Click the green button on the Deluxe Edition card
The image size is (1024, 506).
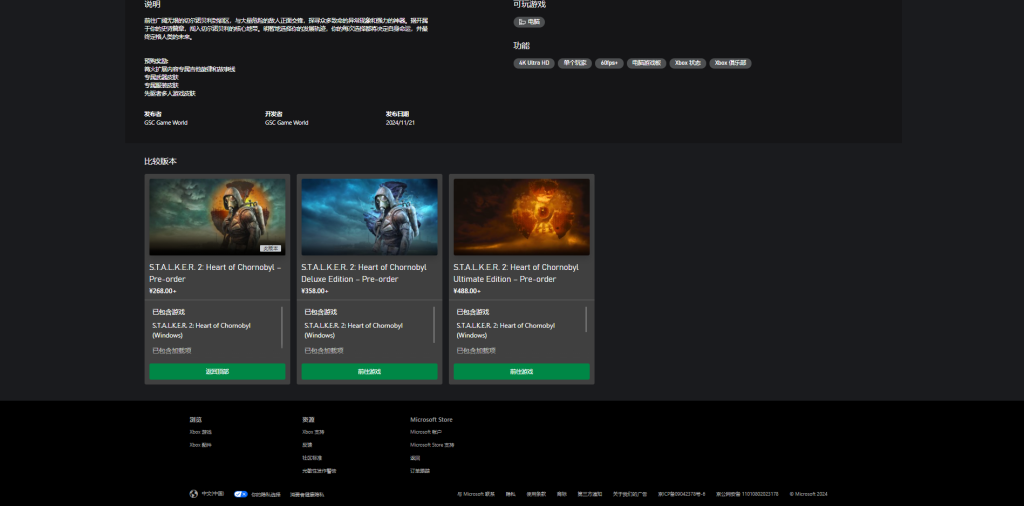coord(370,372)
